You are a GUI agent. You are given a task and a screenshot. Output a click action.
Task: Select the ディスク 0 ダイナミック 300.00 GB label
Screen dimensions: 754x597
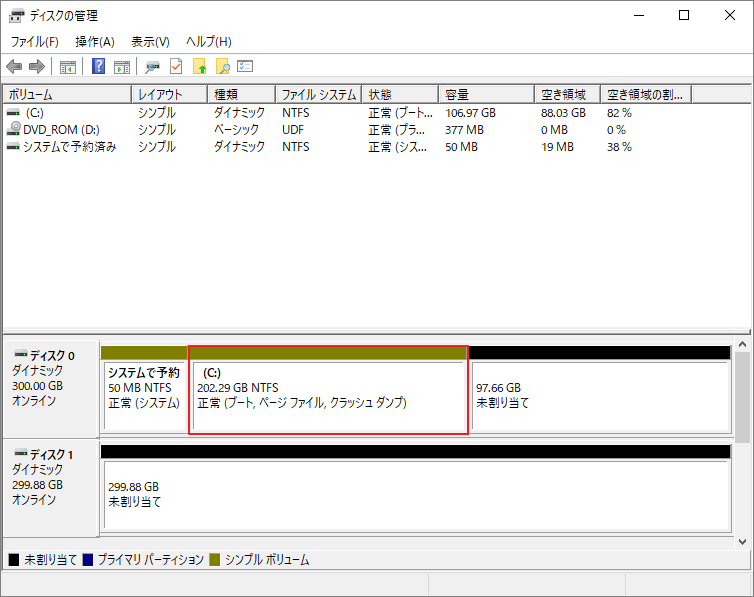click(50, 388)
